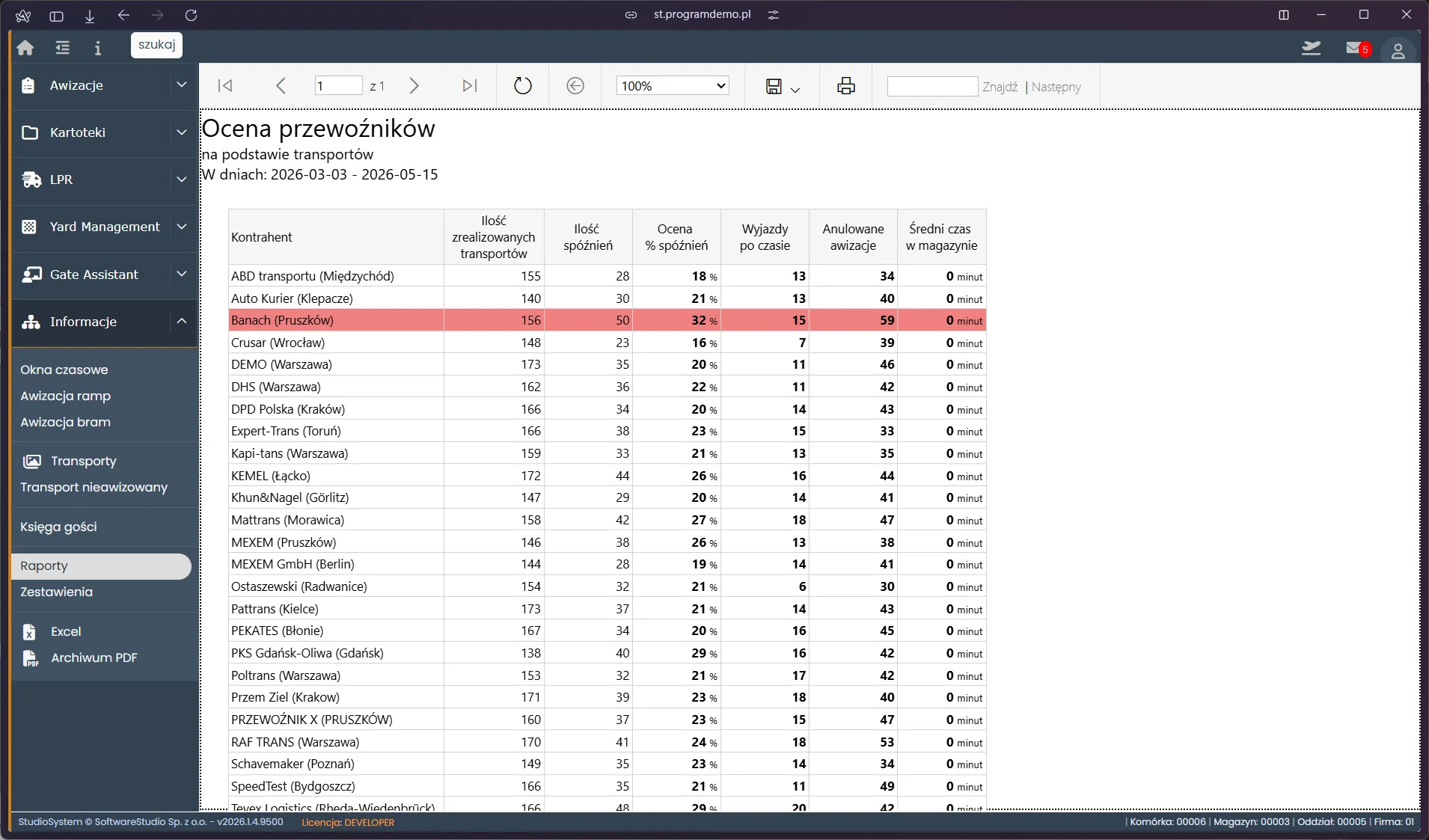
Task: Open Zestawienia menu item
Action: tap(57, 592)
